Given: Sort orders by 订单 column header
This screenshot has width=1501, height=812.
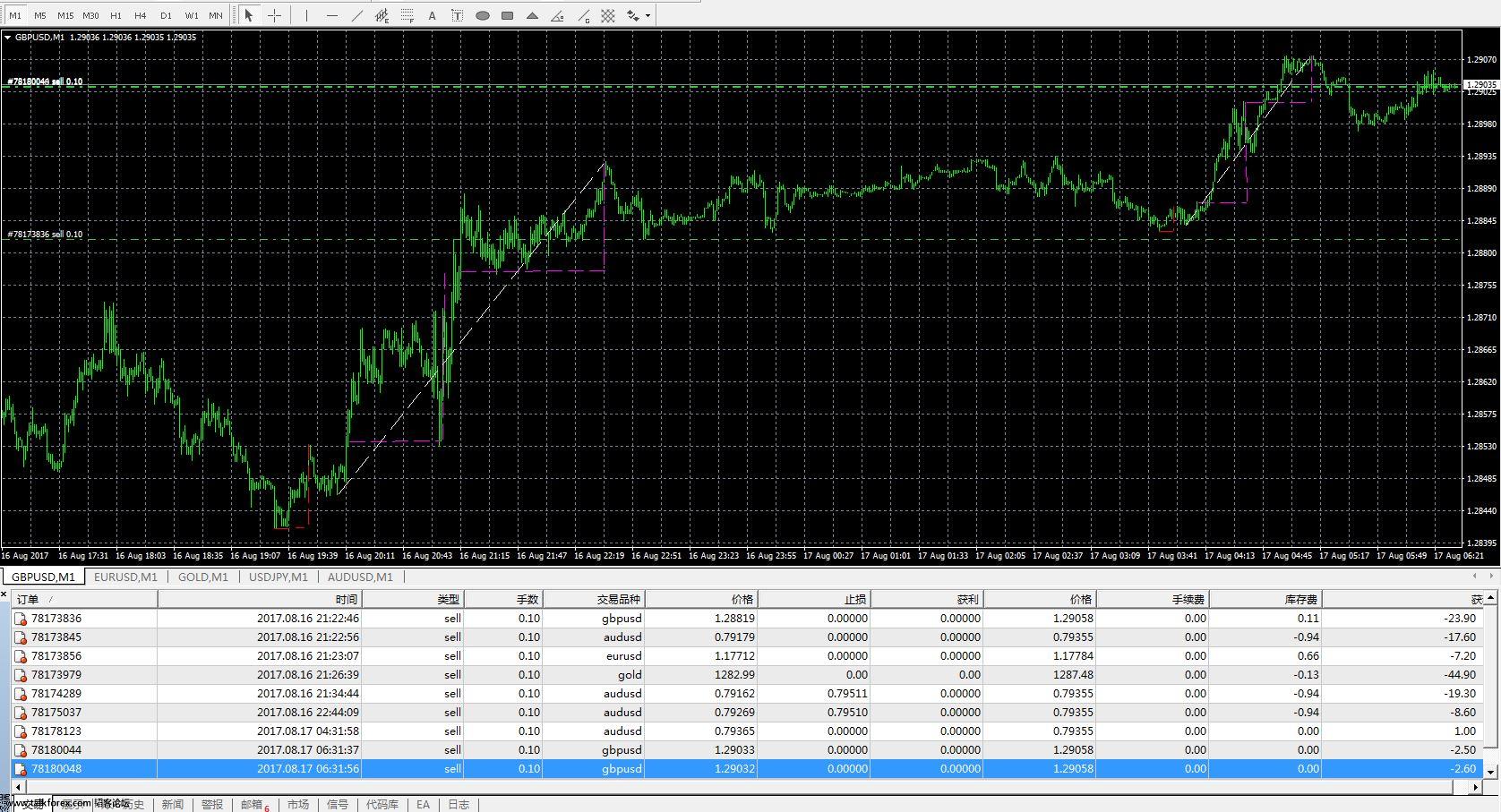Looking at the screenshot, I should tap(84, 599).
